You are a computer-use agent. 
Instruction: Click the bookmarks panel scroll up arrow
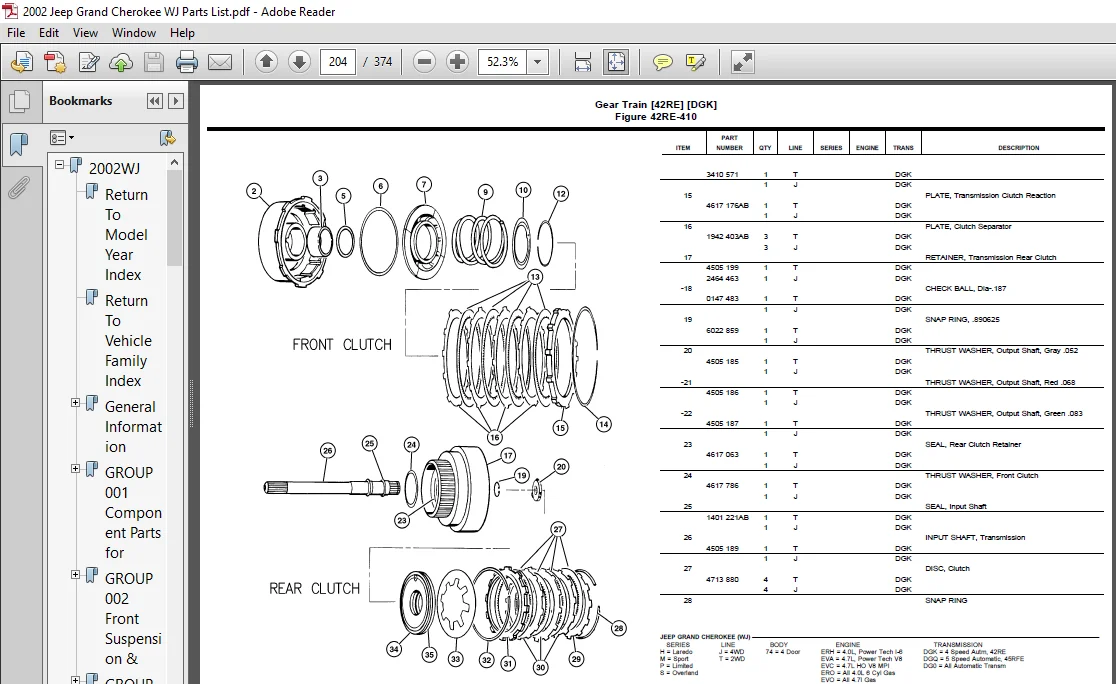point(174,162)
